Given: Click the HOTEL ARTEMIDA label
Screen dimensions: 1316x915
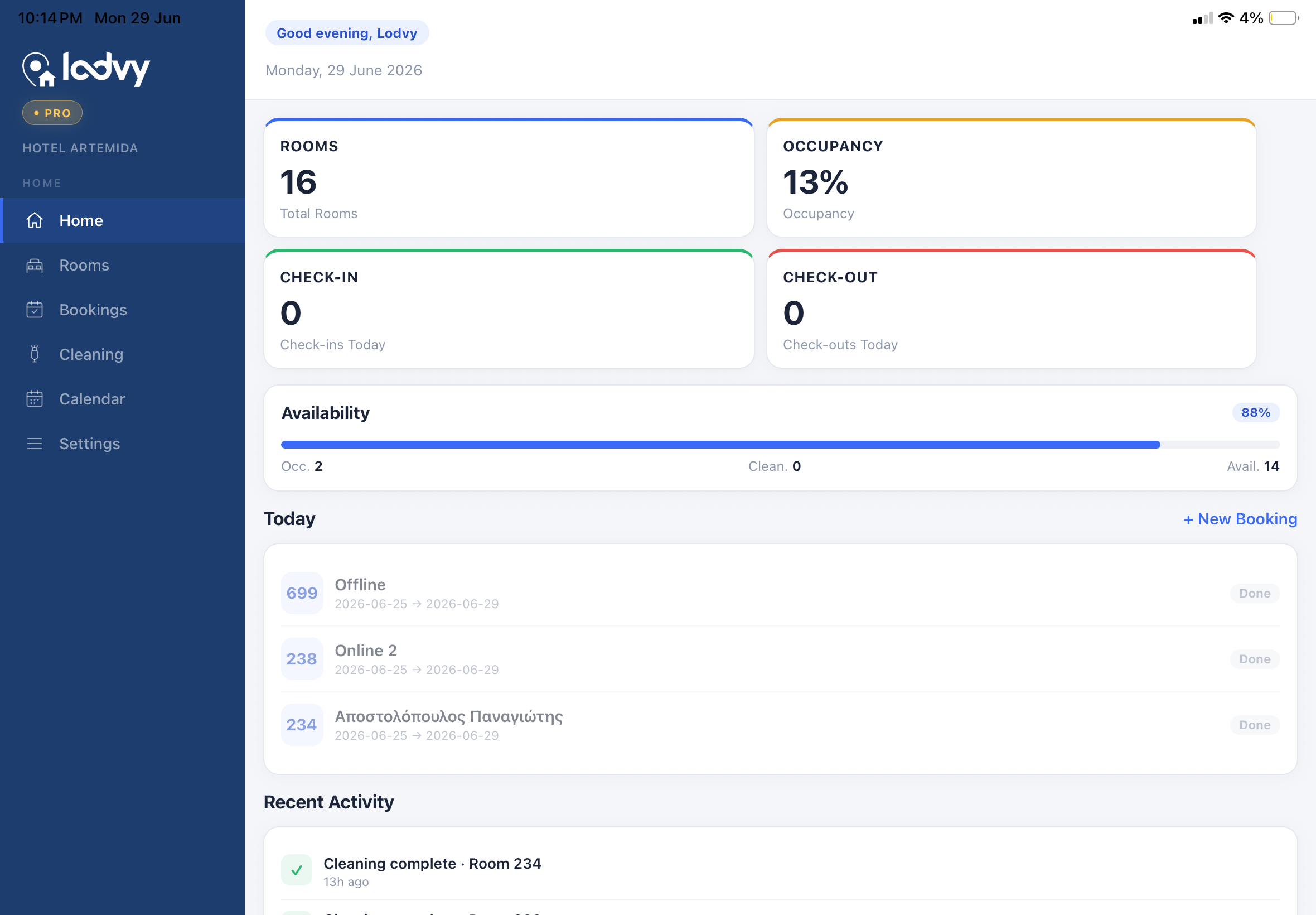Looking at the screenshot, I should click(80, 148).
